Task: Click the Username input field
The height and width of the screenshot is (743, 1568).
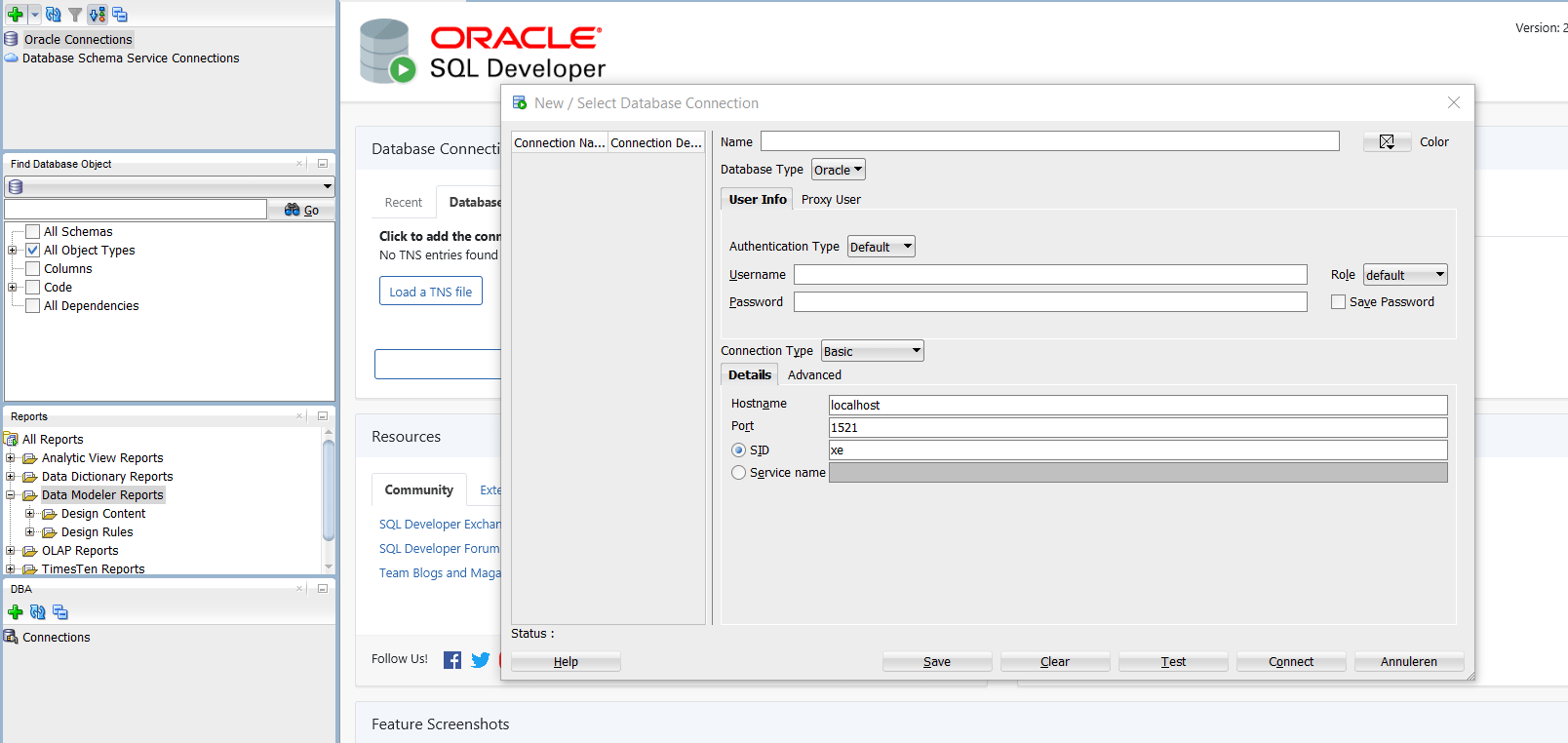Action: coord(1050,275)
